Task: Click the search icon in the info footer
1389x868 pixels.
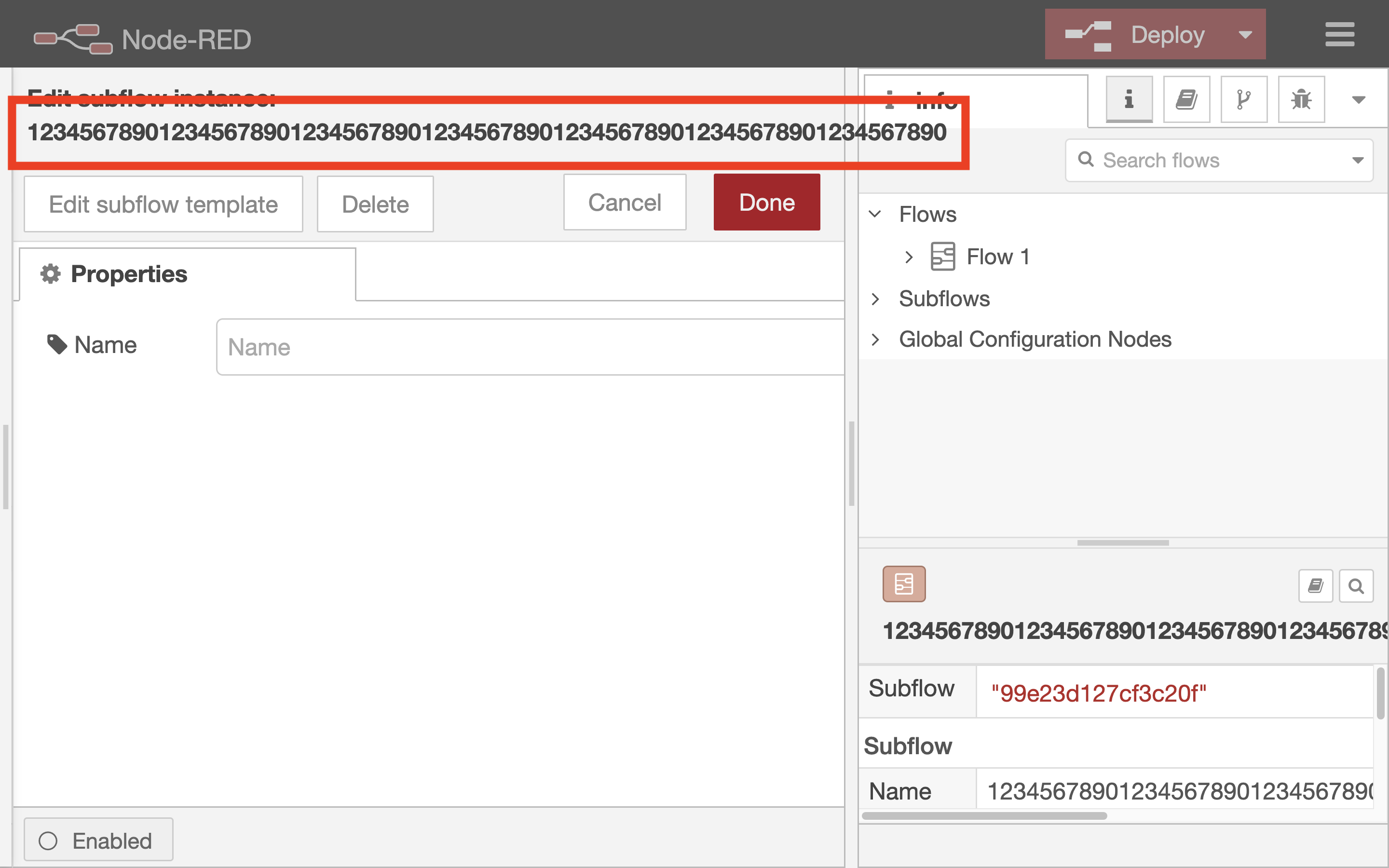Action: (1356, 585)
